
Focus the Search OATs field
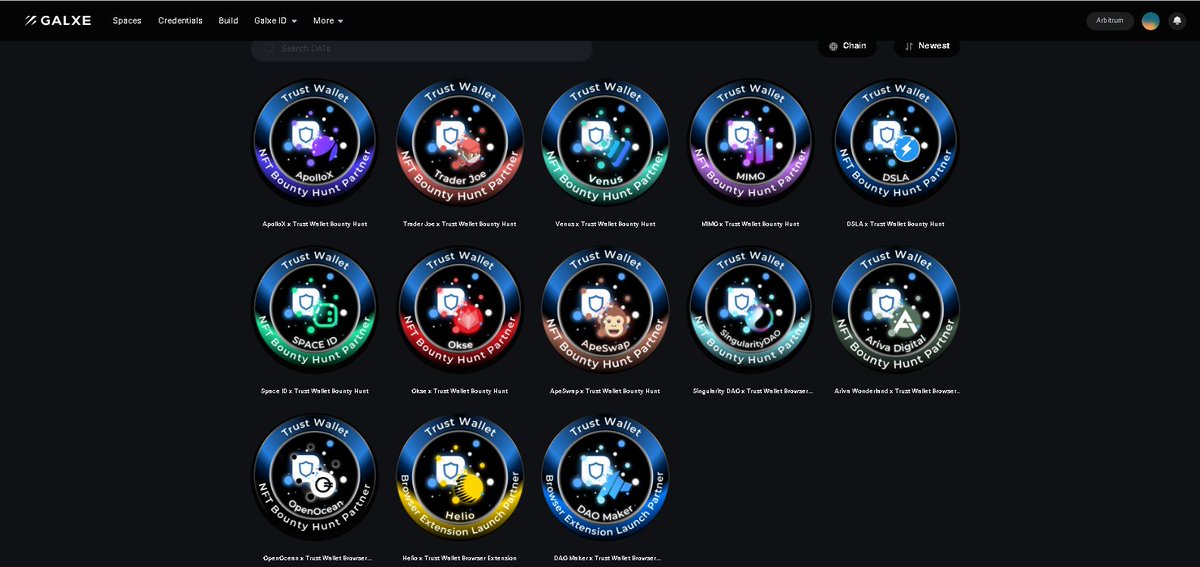pyautogui.click(x=422, y=48)
